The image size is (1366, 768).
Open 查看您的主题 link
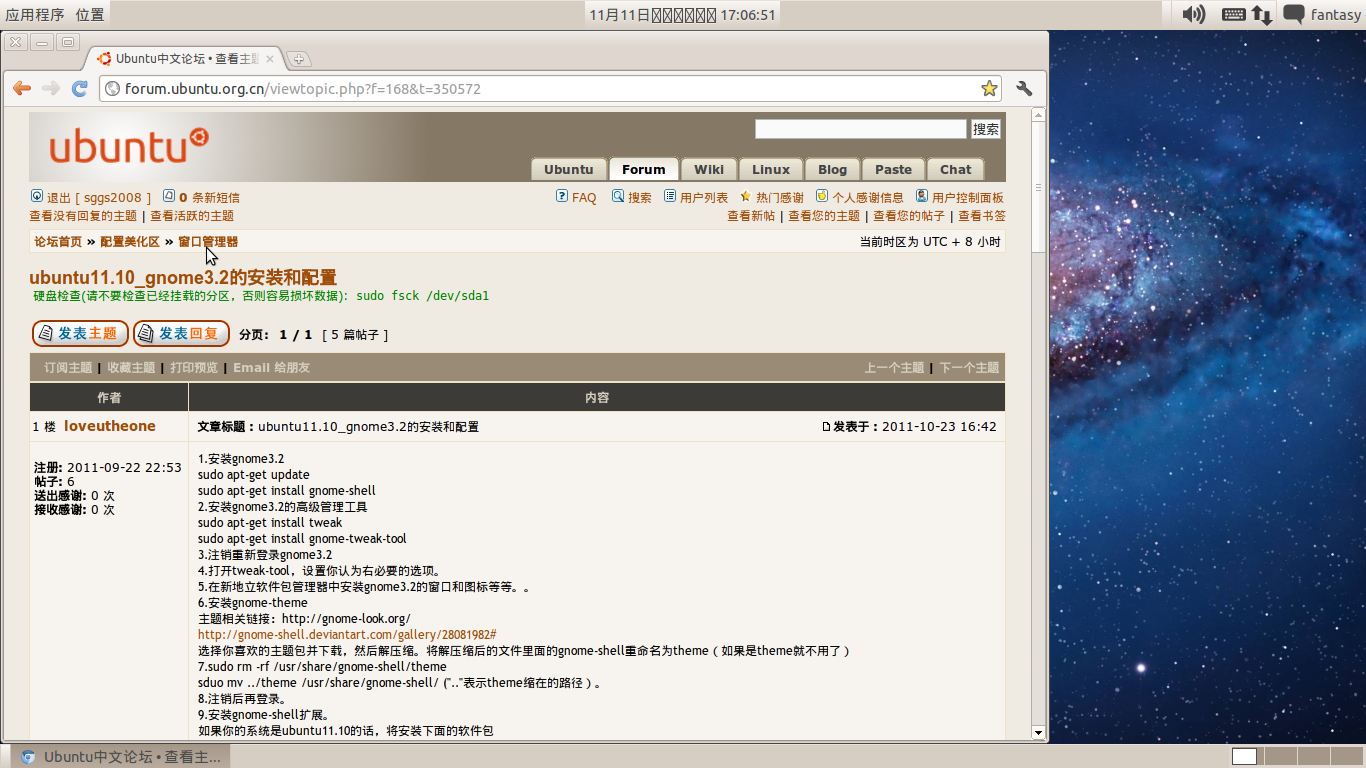coord(824,216)
